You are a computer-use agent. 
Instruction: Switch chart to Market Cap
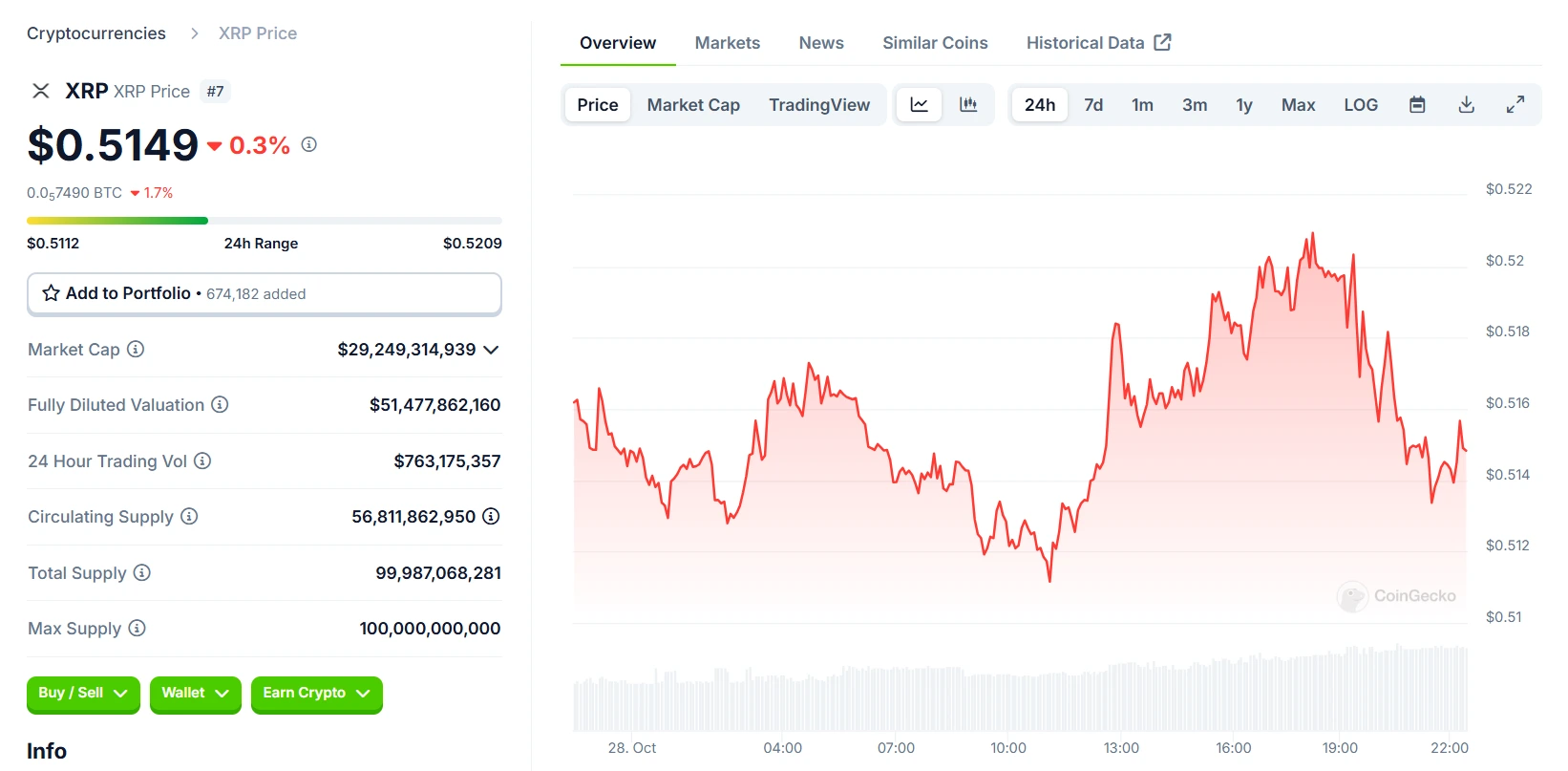[x=693, y=105]
